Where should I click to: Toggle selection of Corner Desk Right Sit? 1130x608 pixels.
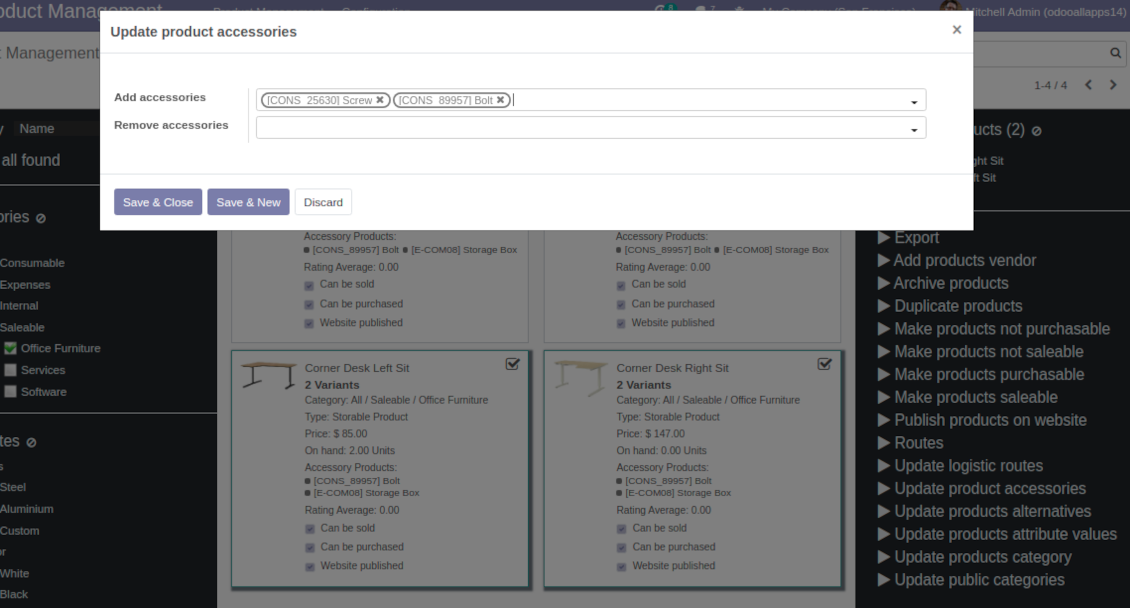pos(824,364)
